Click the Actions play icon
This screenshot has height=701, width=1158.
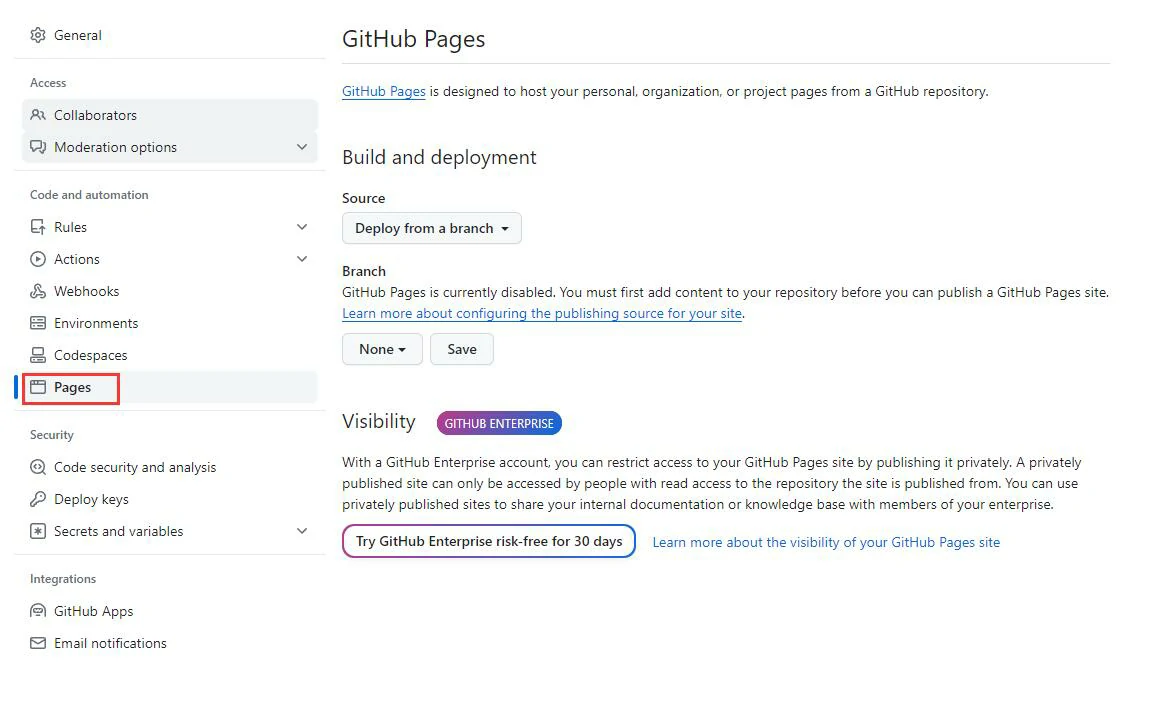click(38, 259)
